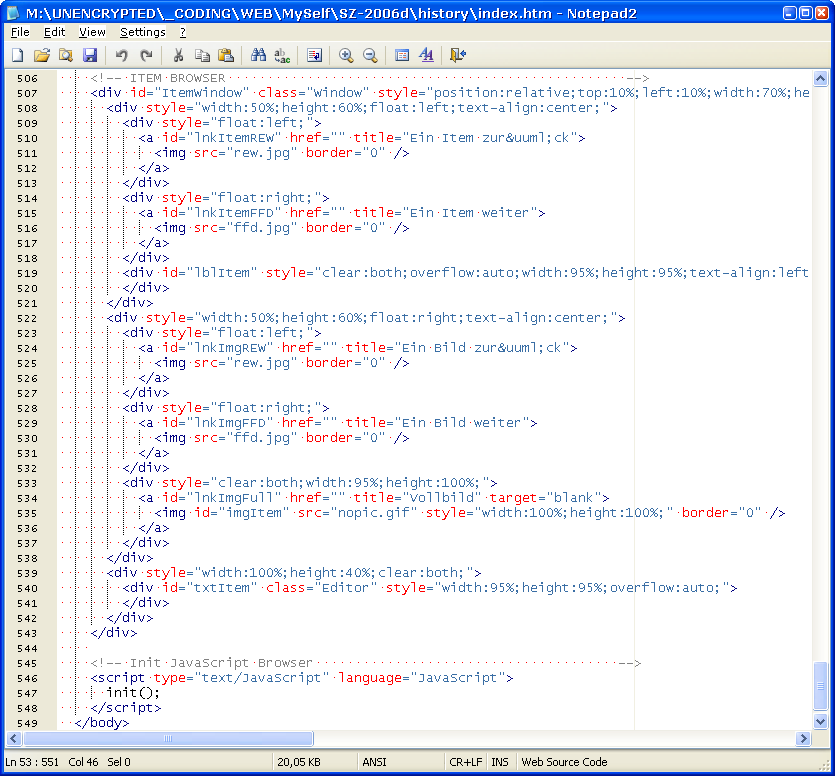835x776 pixels.
Task: Click "lnkImgFull" on line 534
Action: click(234, 498)
